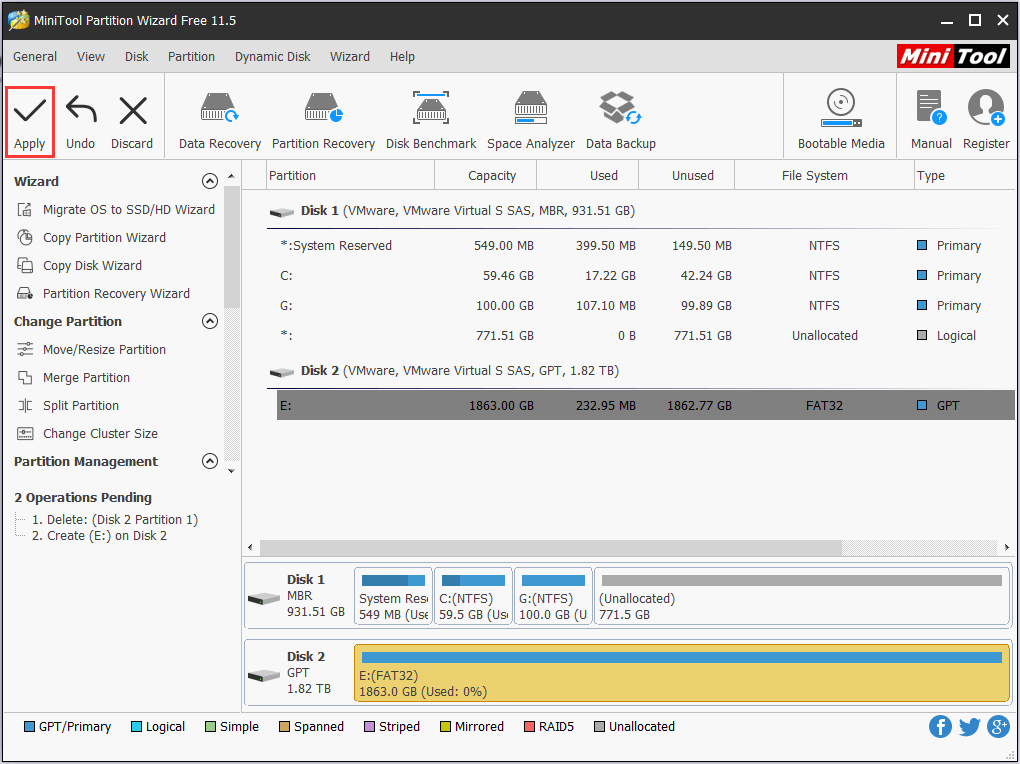
Task: Open the Twitter share icon
Action: [x=969, y=726]
